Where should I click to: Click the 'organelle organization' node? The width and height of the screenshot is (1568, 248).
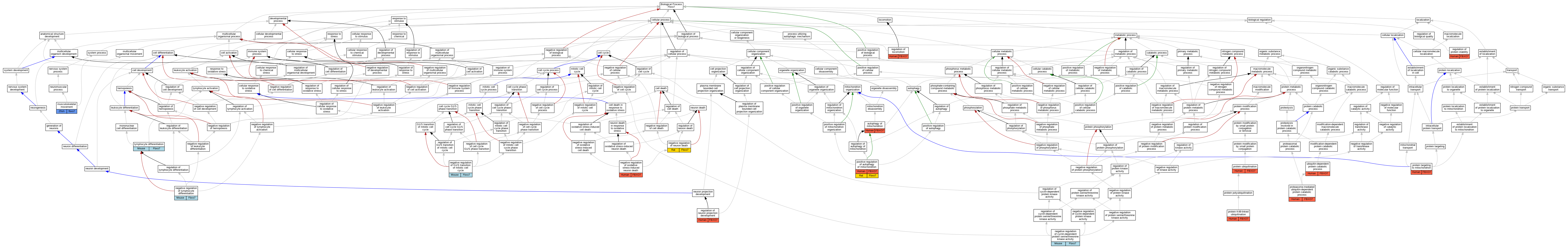click(x=792, y=70)
